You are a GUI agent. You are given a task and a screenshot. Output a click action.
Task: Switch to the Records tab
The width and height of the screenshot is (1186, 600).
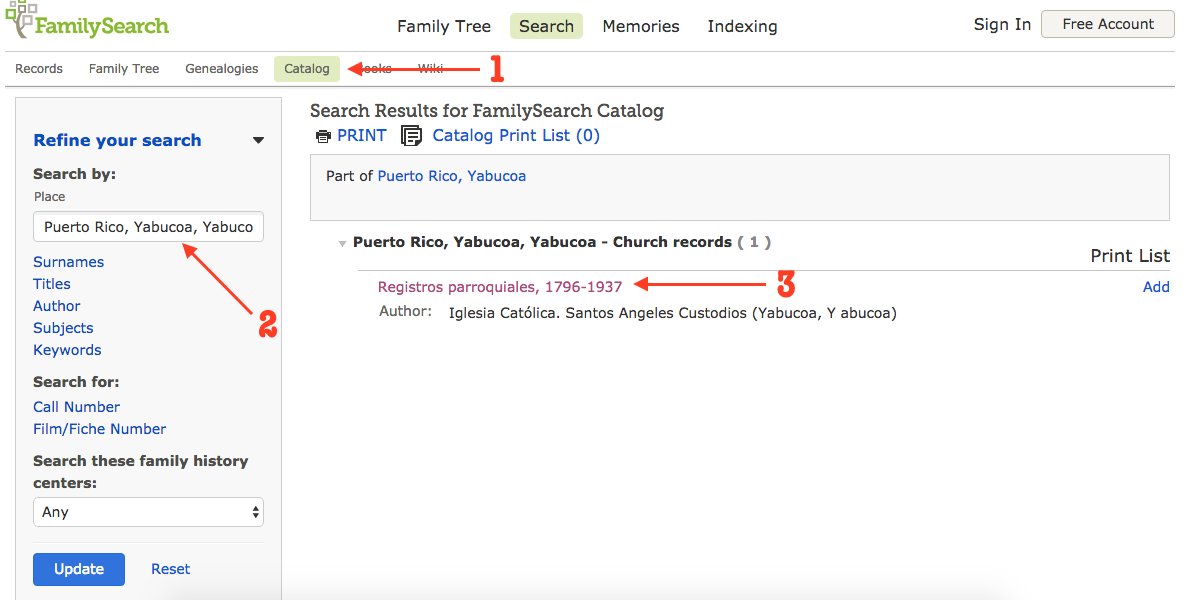(39, 69)
